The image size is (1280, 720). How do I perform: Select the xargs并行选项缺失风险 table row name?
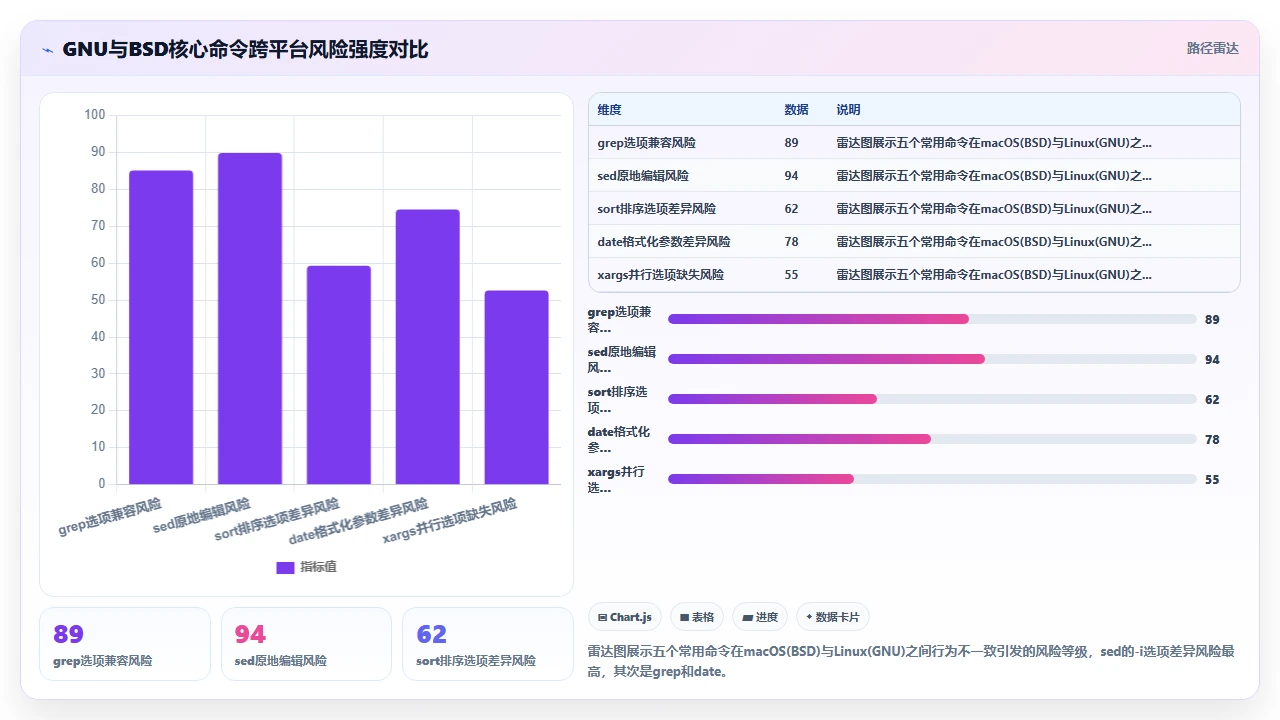click(x=661, y=275)
